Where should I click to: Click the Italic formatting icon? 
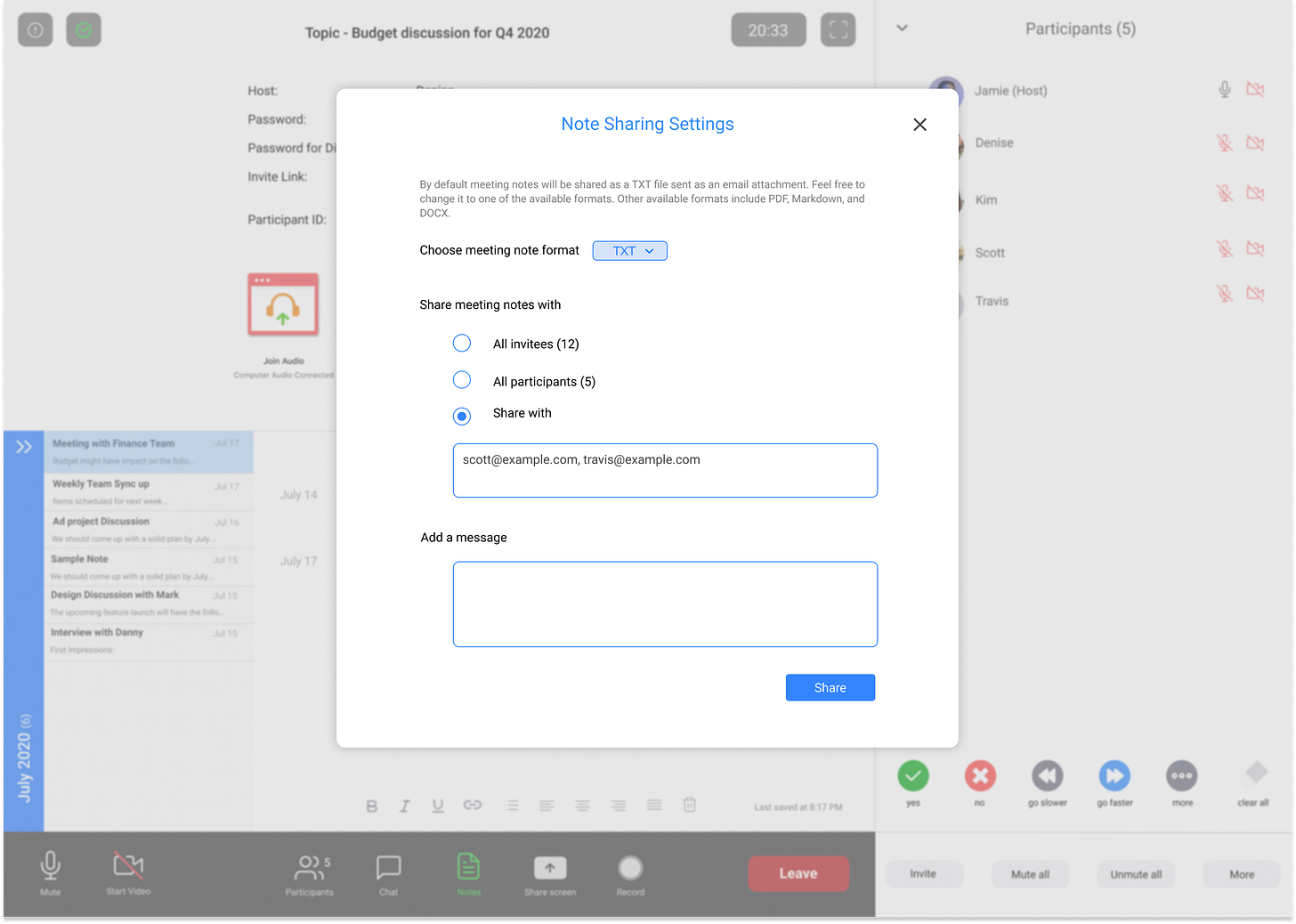coord(405,806)
